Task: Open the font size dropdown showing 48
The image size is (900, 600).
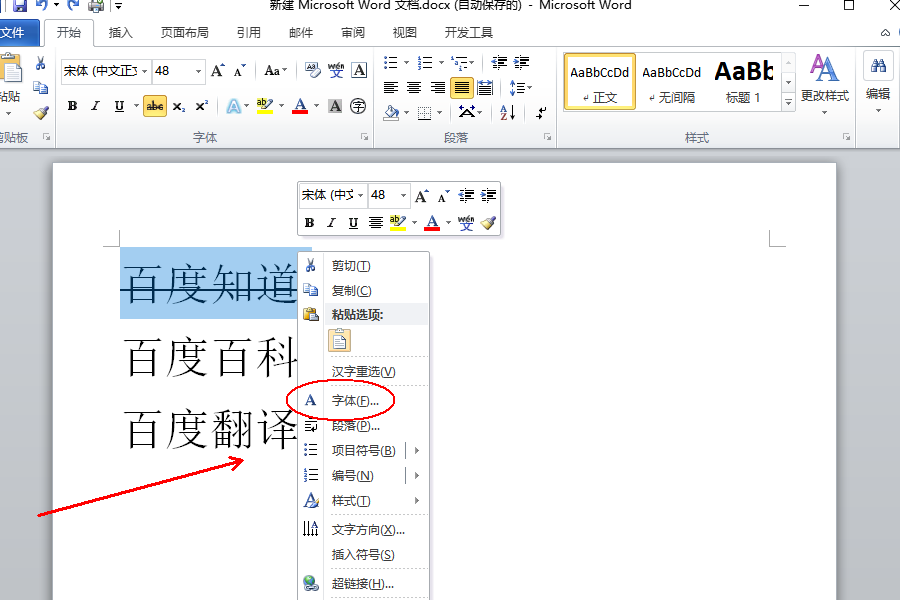Action: point(199,71)
